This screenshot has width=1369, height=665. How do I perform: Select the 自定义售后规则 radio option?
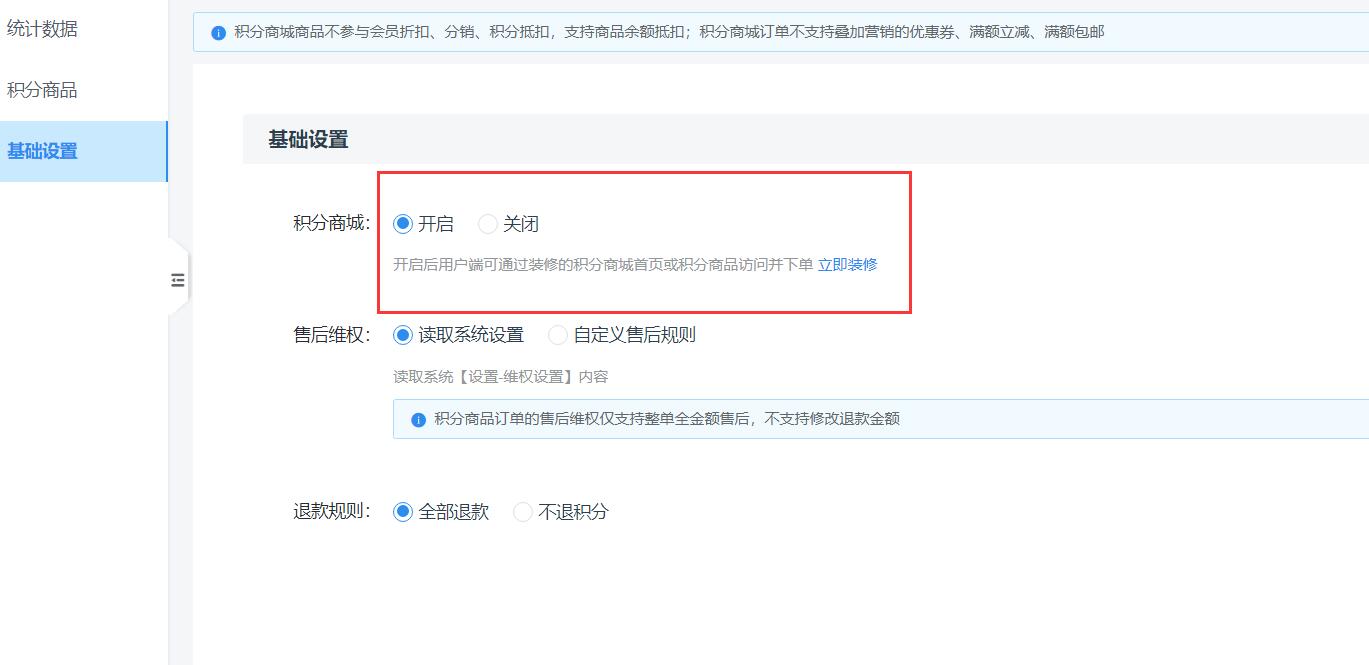[558, 335]
